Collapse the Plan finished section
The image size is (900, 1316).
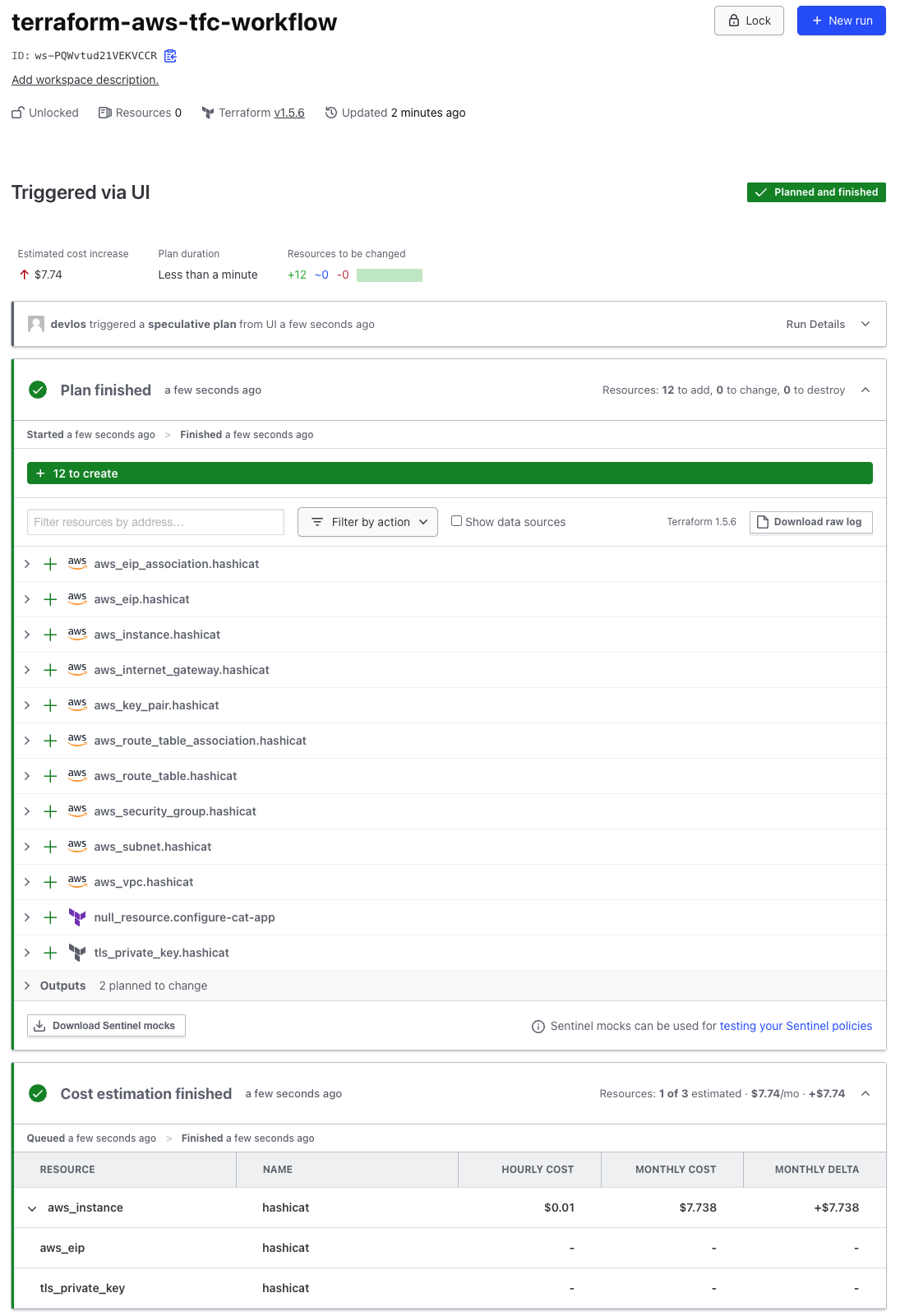tap(865, 390)
